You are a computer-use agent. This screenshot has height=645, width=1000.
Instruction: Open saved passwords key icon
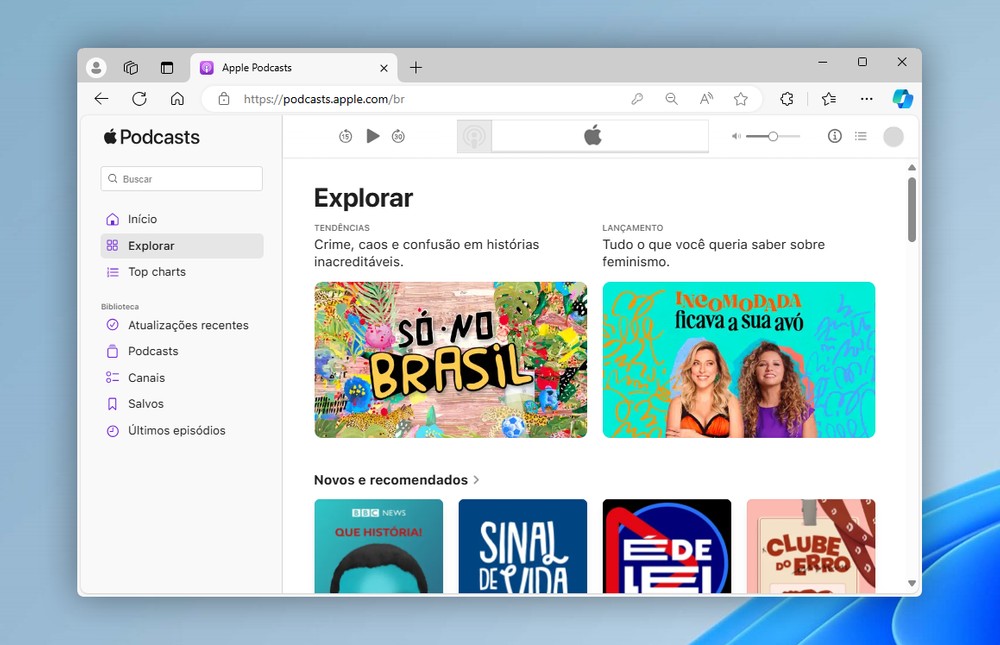pyautogui.click(x=637, y=99)
